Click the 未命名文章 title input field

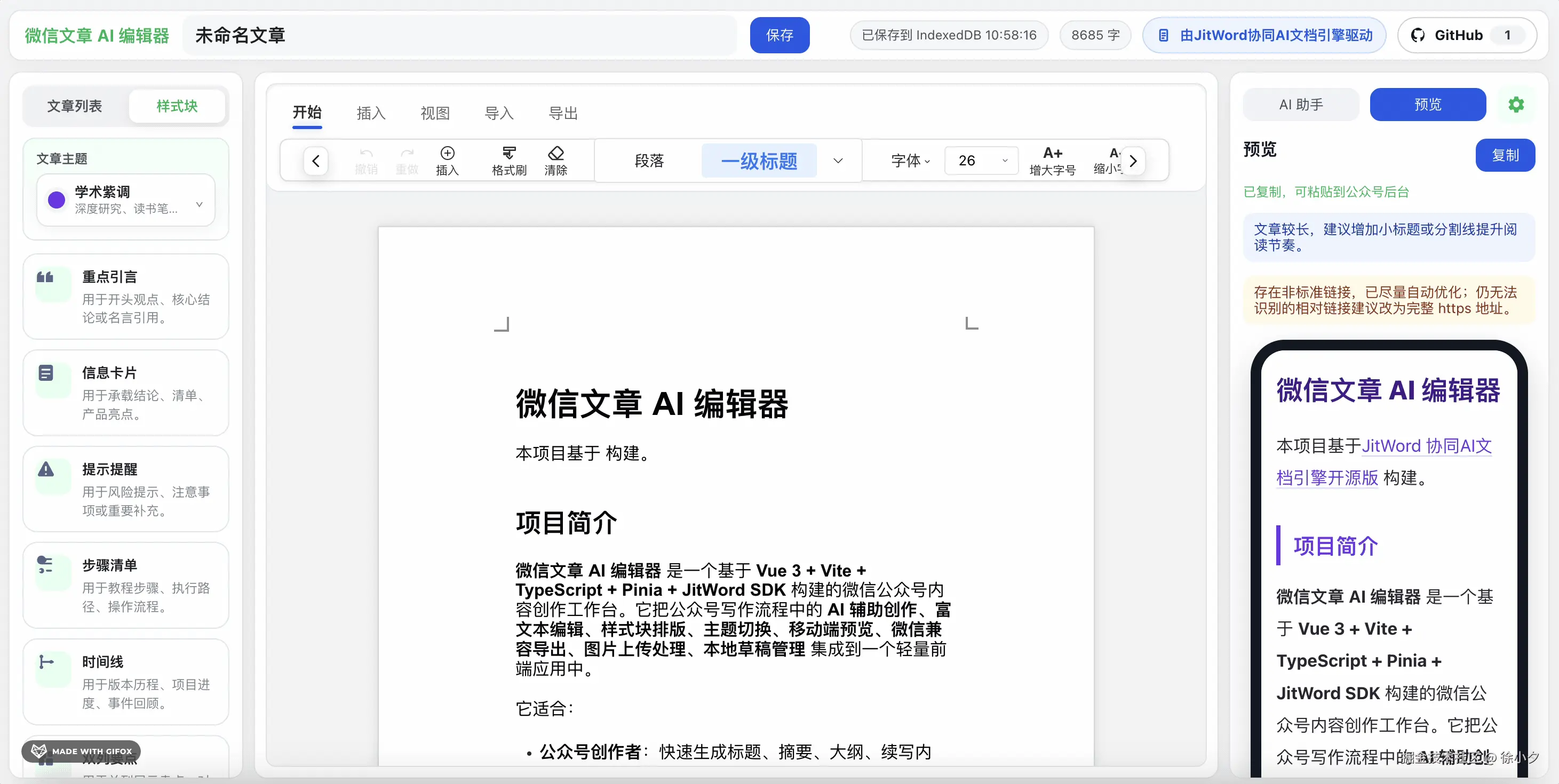pyautogui.click(x=460, y=35)
